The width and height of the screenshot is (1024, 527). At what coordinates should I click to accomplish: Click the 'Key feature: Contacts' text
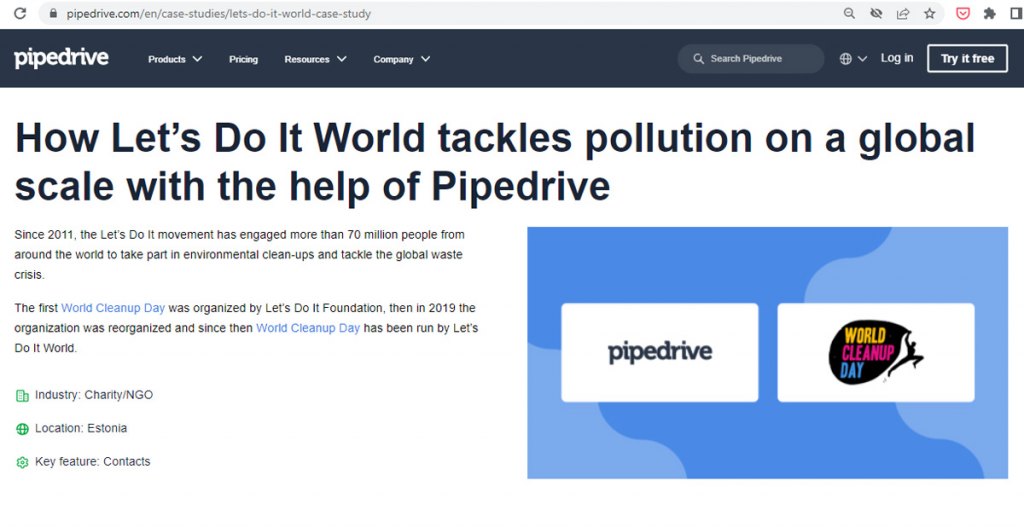pyautogui.click(x=93, y=461)
